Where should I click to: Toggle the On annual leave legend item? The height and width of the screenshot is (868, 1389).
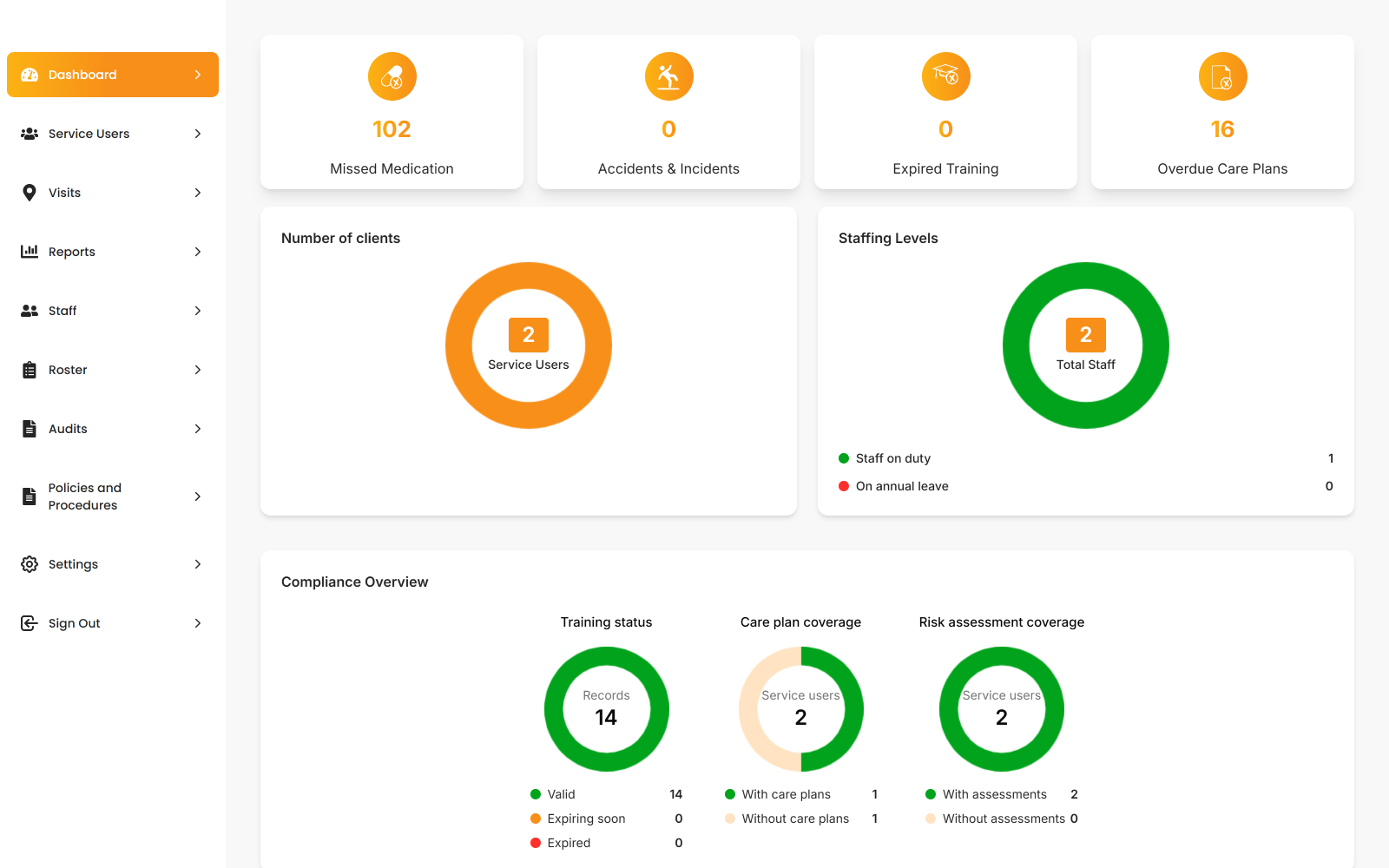tap(902, 485)
